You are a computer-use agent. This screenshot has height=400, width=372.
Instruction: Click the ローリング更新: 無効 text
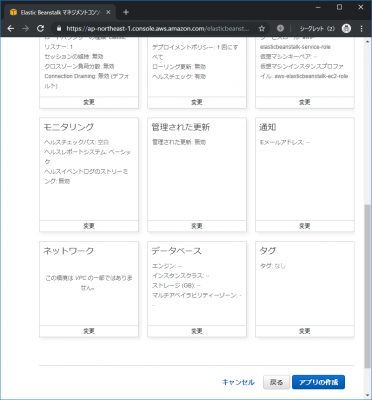pos(179,67)
